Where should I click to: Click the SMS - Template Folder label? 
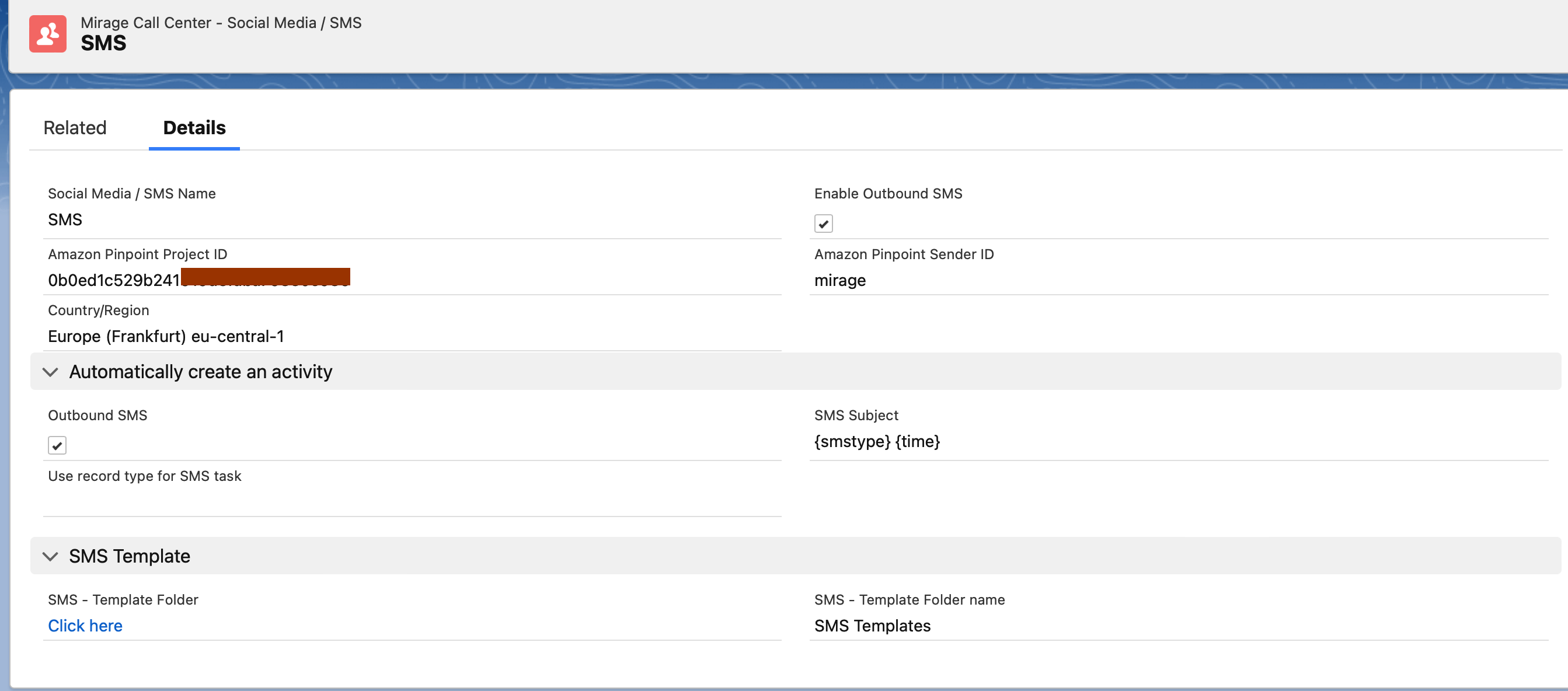coord(123,600)
